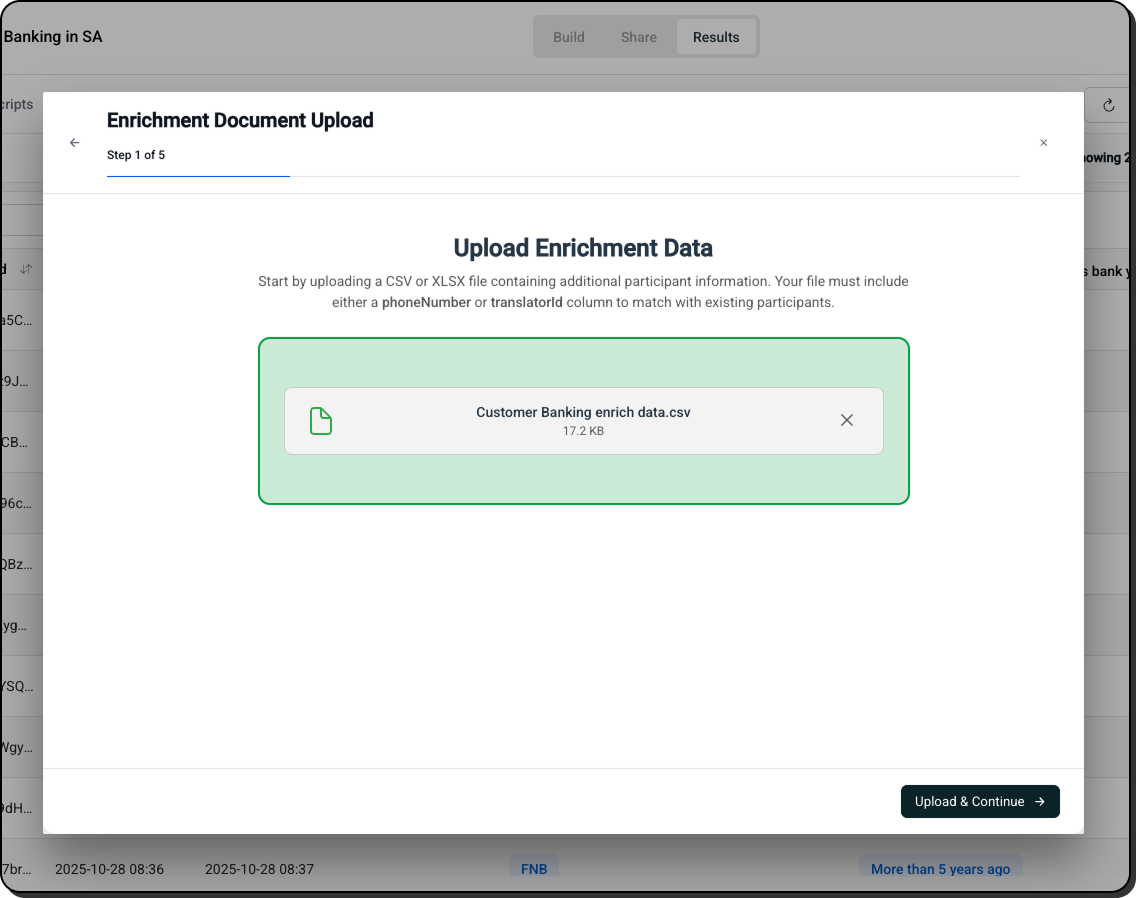Click the FNB tag in bottom row
1136x898 pixels.
click(534, 869)
